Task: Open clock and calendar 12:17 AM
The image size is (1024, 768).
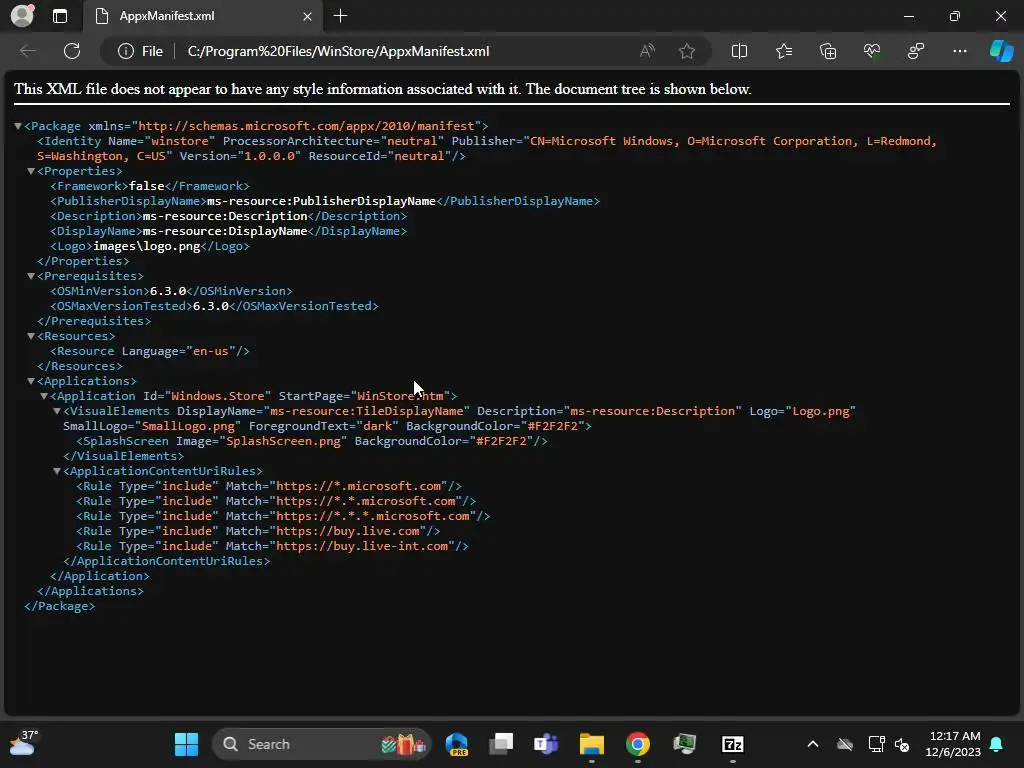Action: point(953,744)
